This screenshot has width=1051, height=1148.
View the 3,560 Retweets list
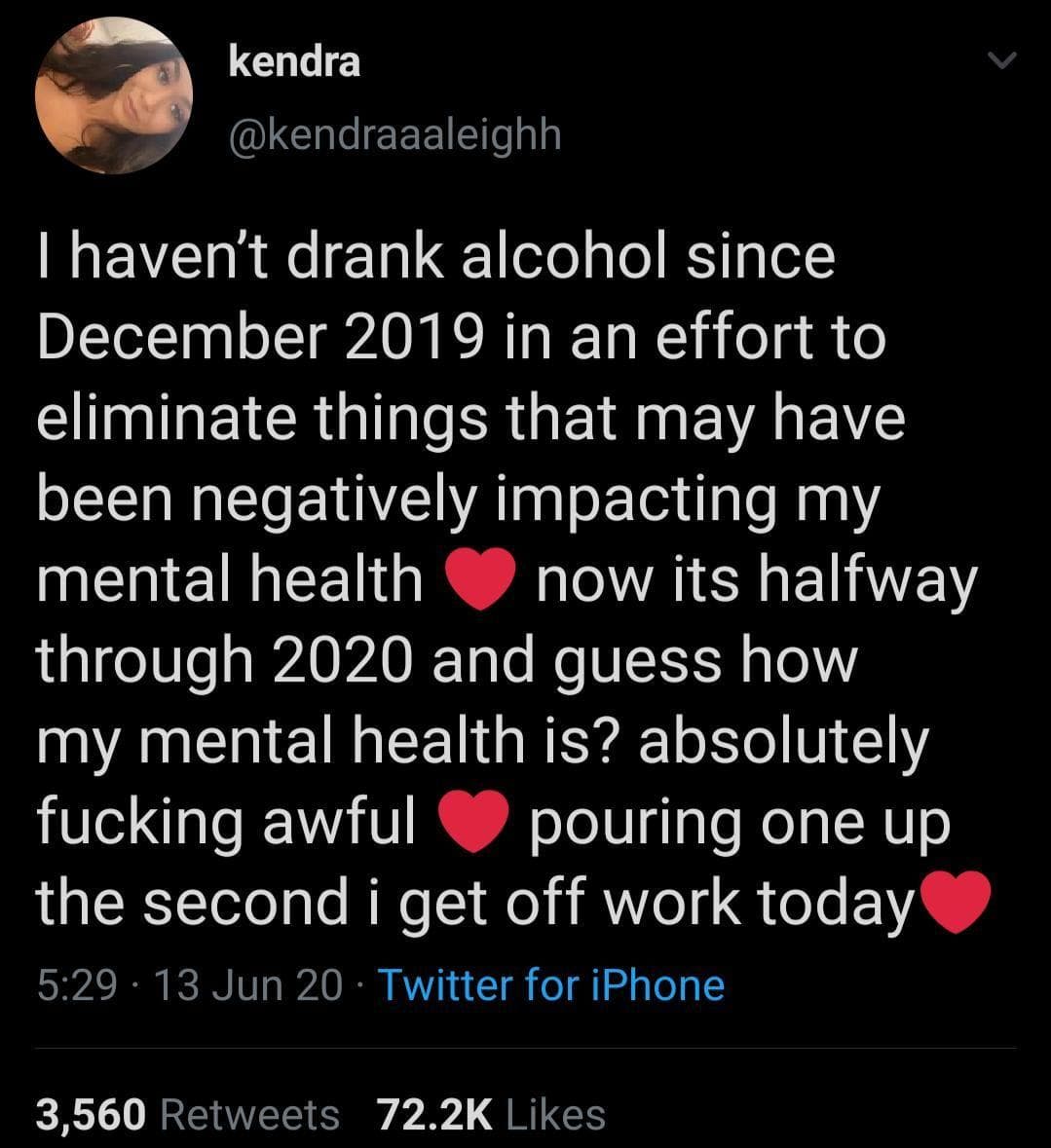click(188, 1114)
